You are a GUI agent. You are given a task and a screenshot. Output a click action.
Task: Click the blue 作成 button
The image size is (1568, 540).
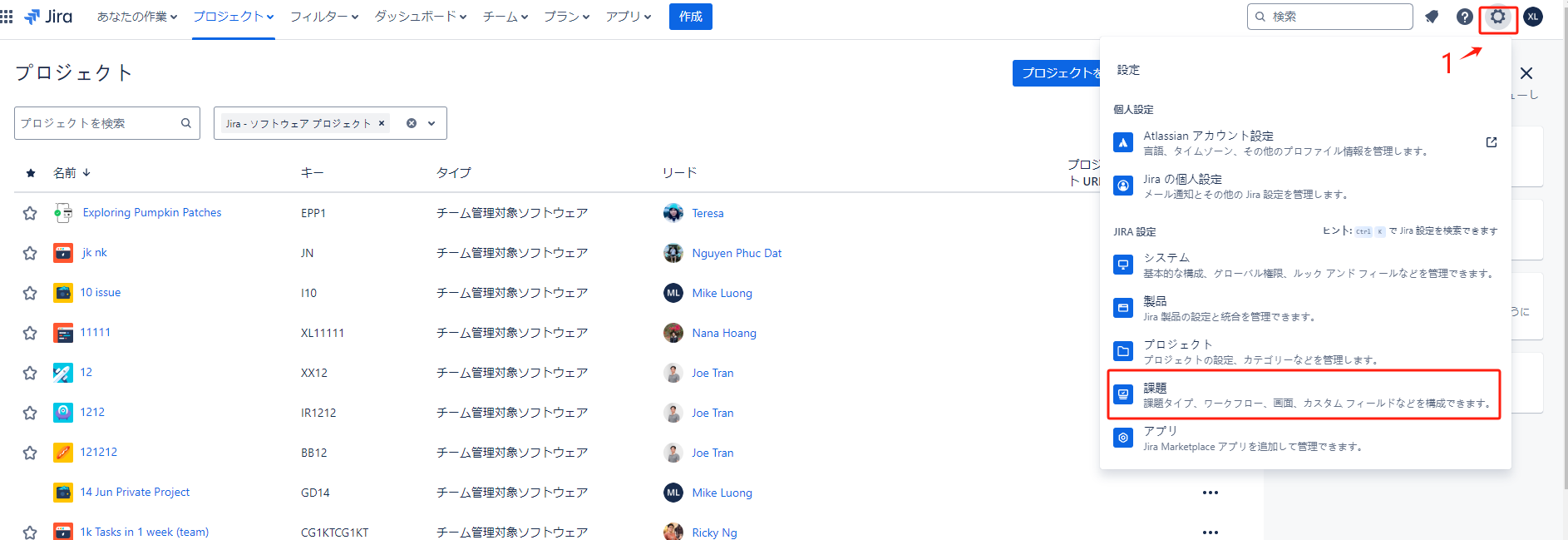(690, 17)
